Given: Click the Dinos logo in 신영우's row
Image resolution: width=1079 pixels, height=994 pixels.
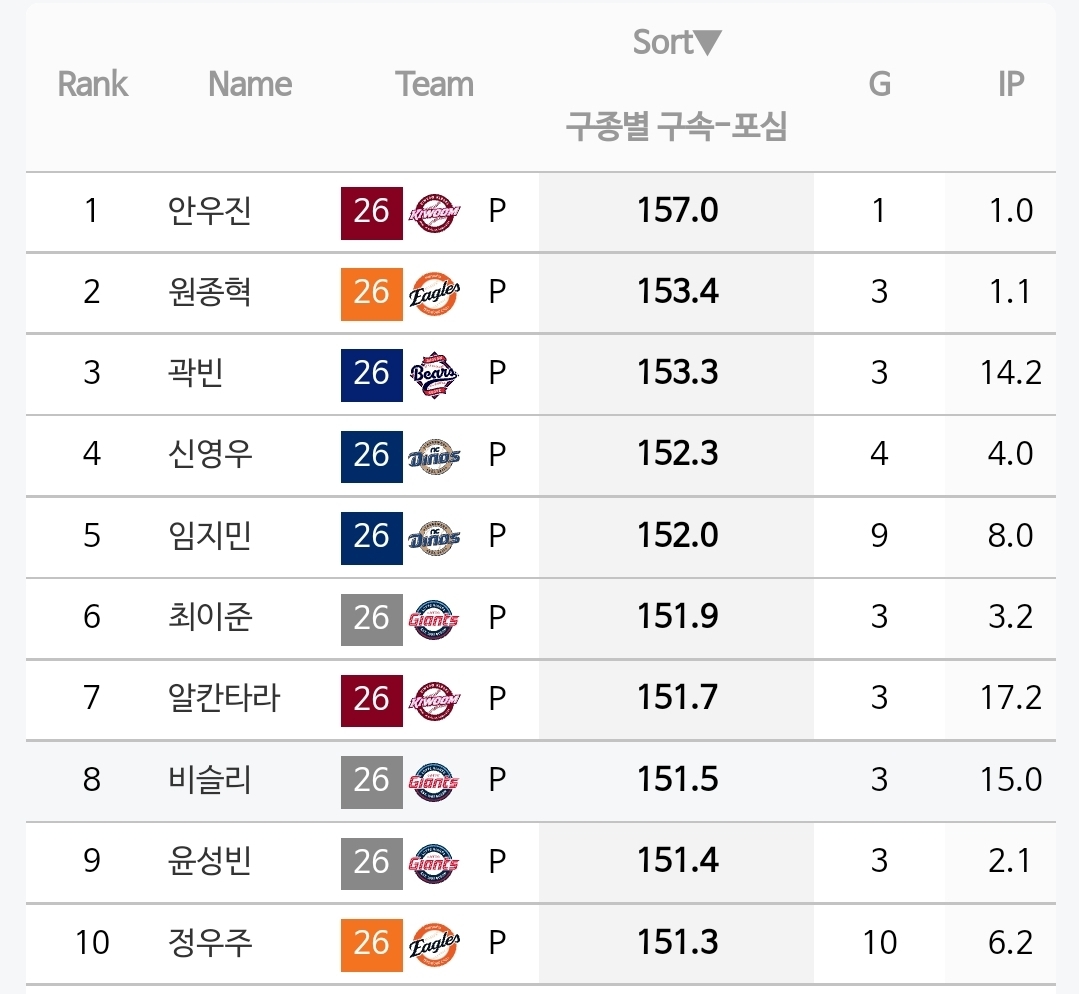Looking at the screenshot, I should click(435, 456).
